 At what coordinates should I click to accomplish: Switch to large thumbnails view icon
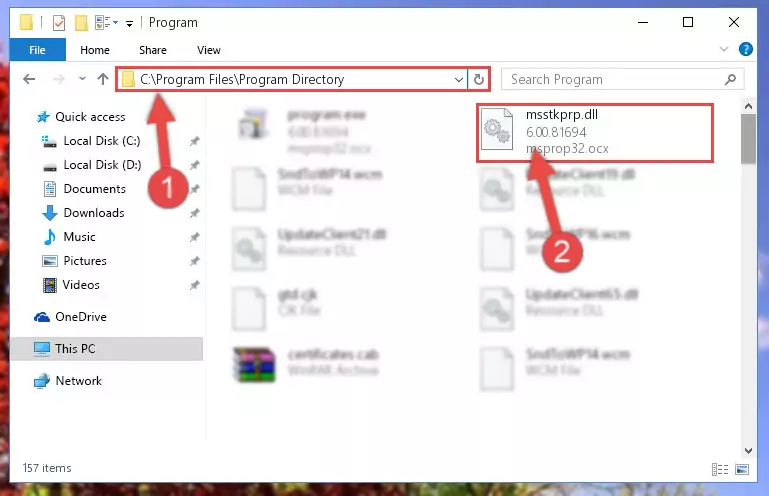tap(742, 470)
